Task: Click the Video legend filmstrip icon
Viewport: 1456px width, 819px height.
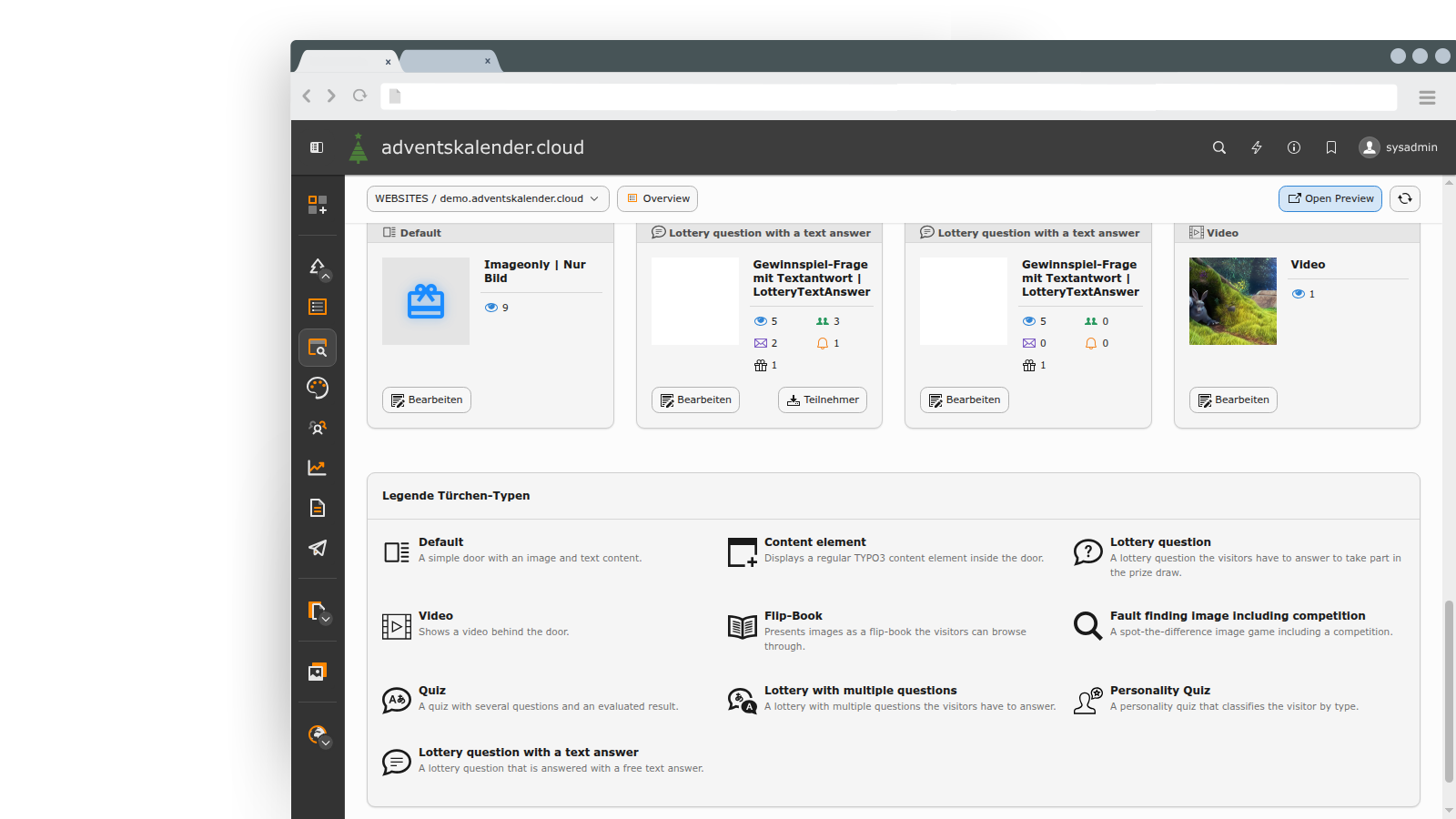Action: (x=397, y=626)
